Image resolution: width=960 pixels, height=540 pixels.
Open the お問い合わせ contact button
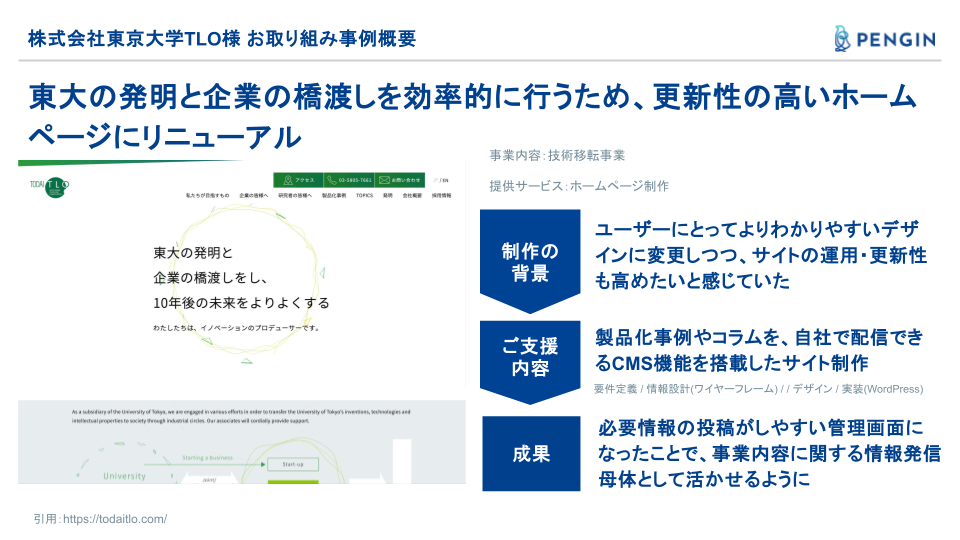pos(399,180)
